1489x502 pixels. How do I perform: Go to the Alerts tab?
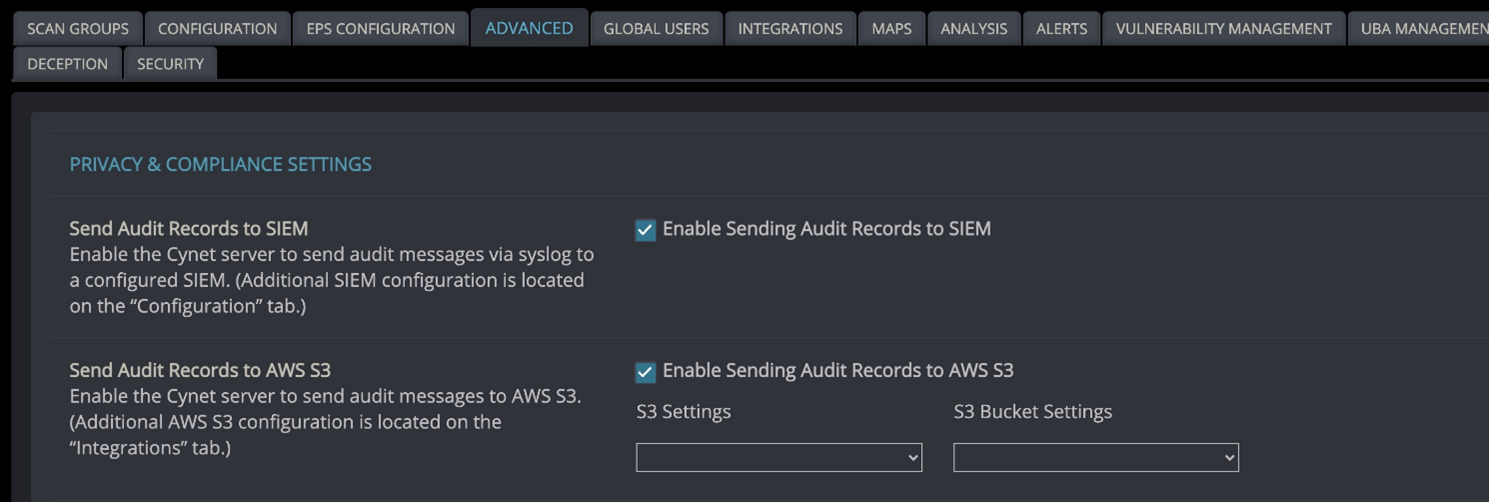tap(1061, 28)
